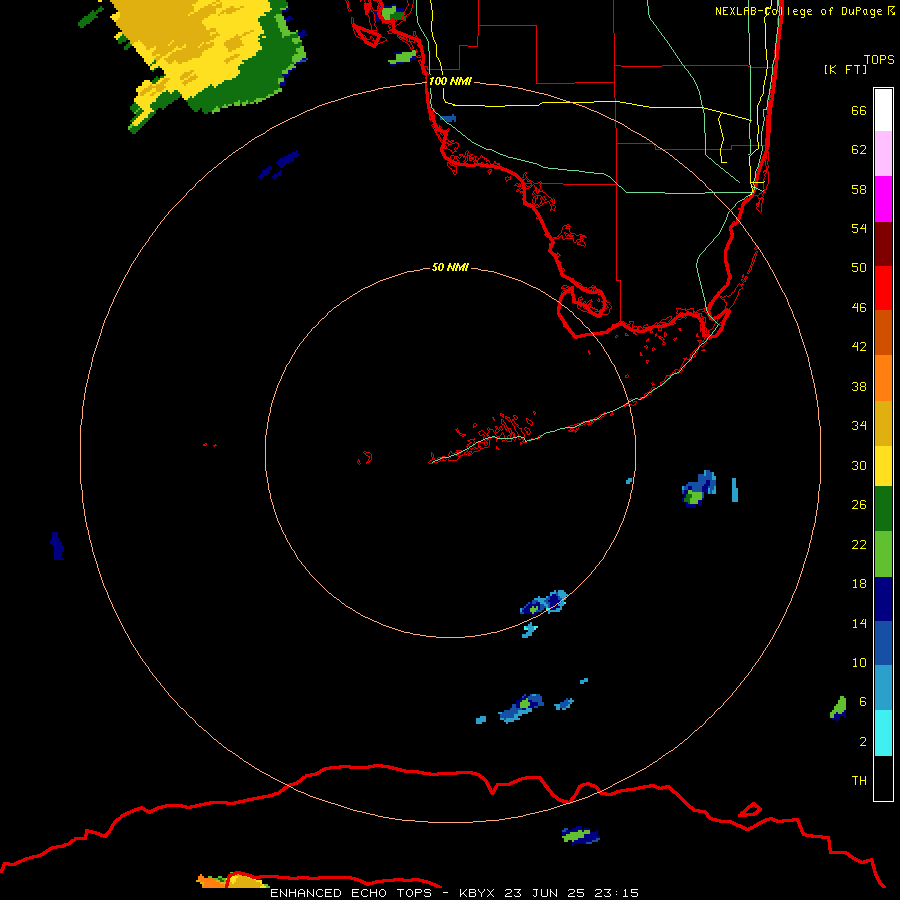Click the "ENHANCED ECHO TOPS" product title

coord(351,893)
